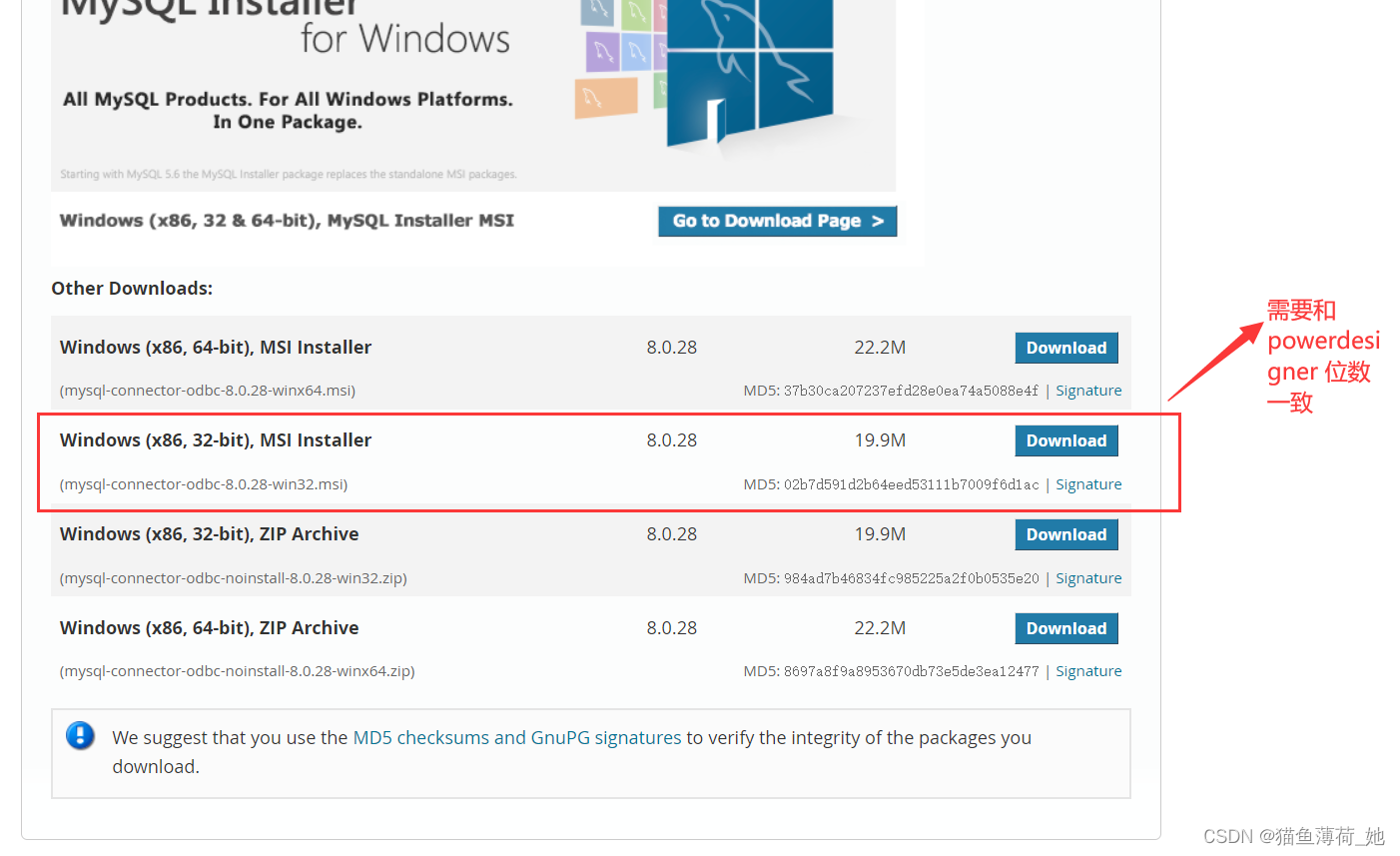Click MD5 hash 37b30ca207237efd28e0ea74a5088e4f
Screen dimensions: 1400x856
(x=911, y=391)
